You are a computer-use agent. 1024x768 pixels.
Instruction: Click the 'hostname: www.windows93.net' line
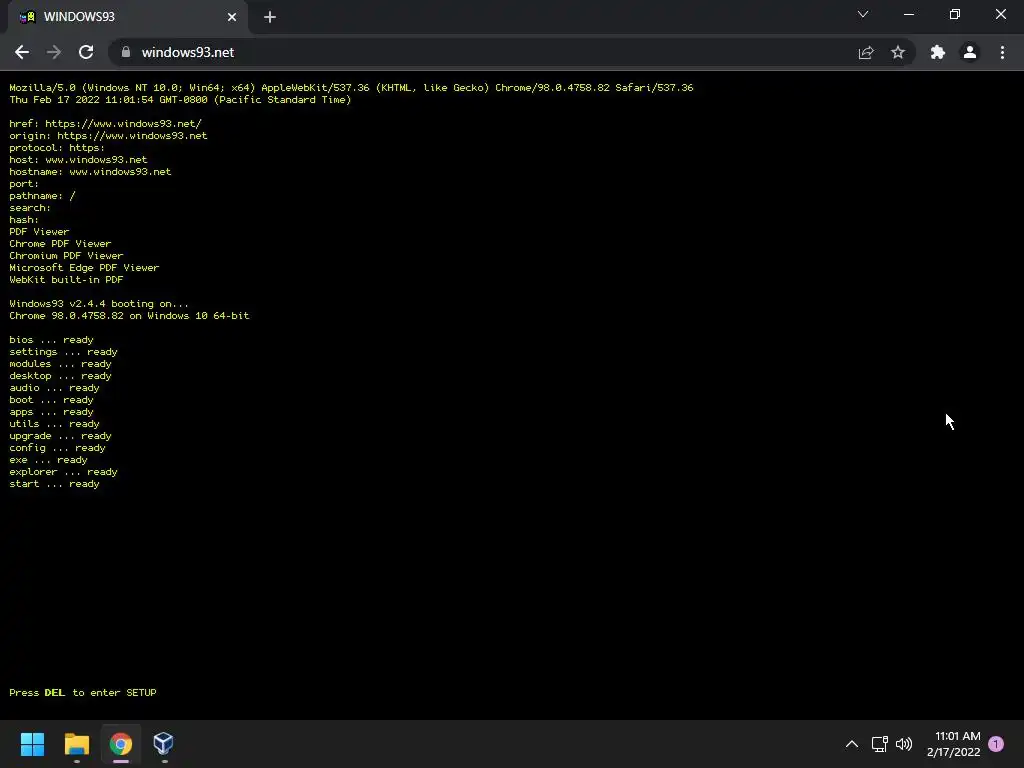tap(90, 172)
